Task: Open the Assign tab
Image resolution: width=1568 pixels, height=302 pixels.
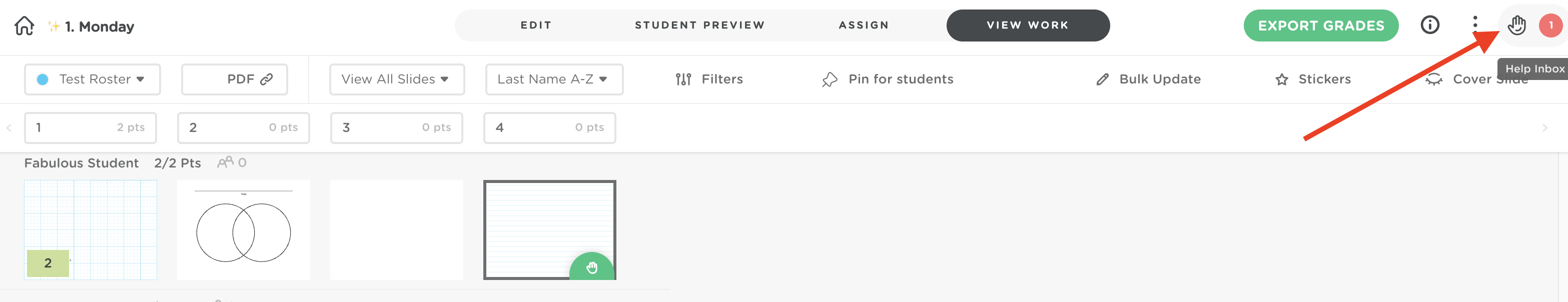Action: (x=863, y=25)
